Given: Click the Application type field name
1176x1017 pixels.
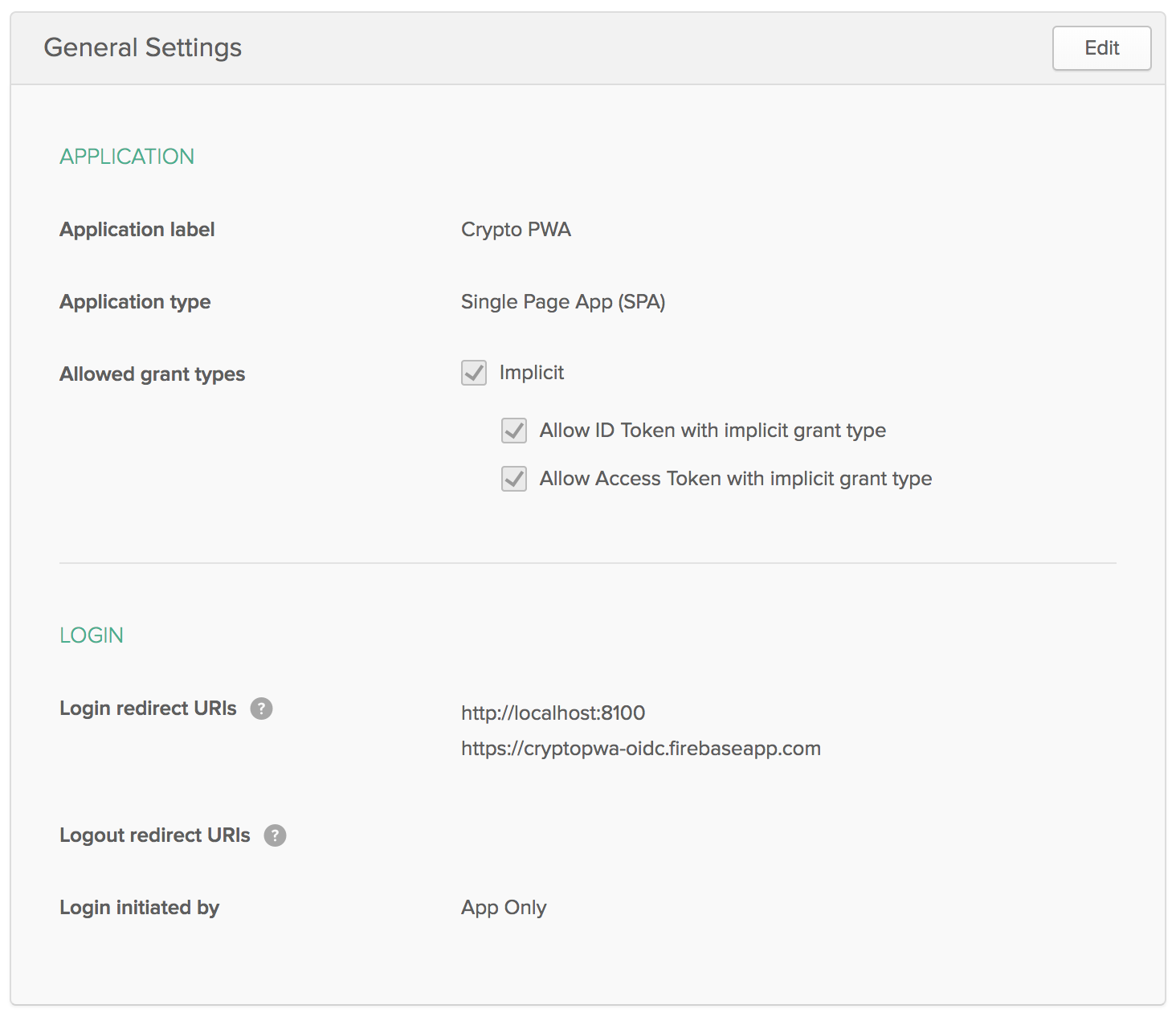Looking at the screenshot, I should [x=135, y=302].
